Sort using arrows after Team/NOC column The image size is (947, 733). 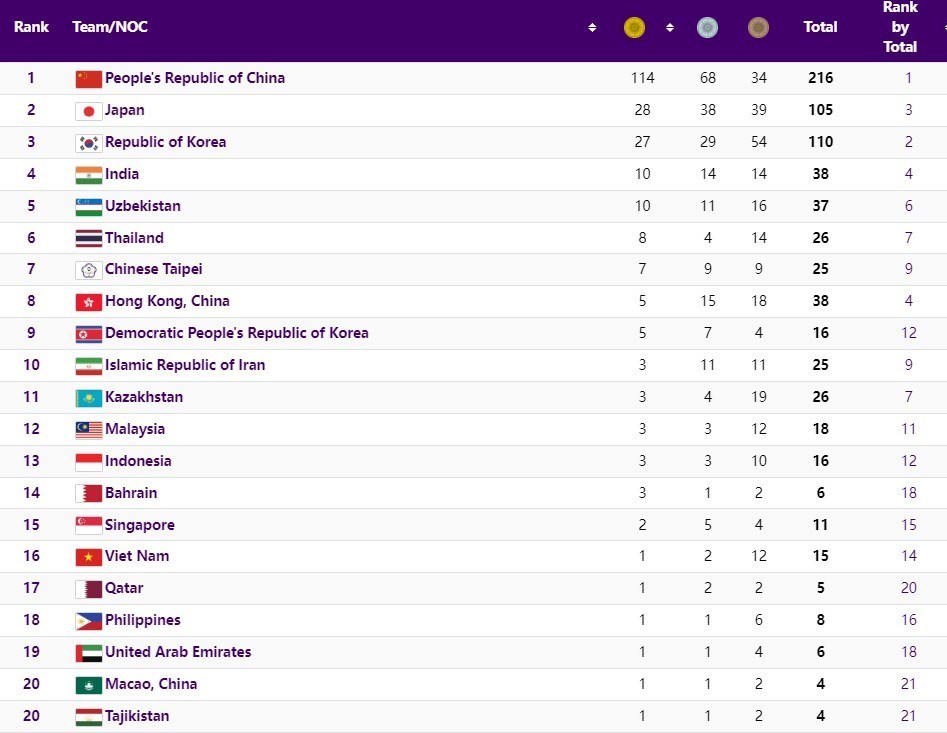coord(592,28)
